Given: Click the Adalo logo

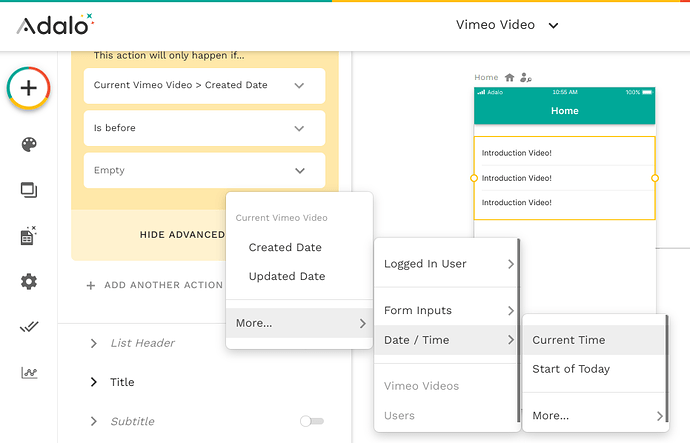Looking at the screenshot, I should pyautogui.click(x=55, y=24).
